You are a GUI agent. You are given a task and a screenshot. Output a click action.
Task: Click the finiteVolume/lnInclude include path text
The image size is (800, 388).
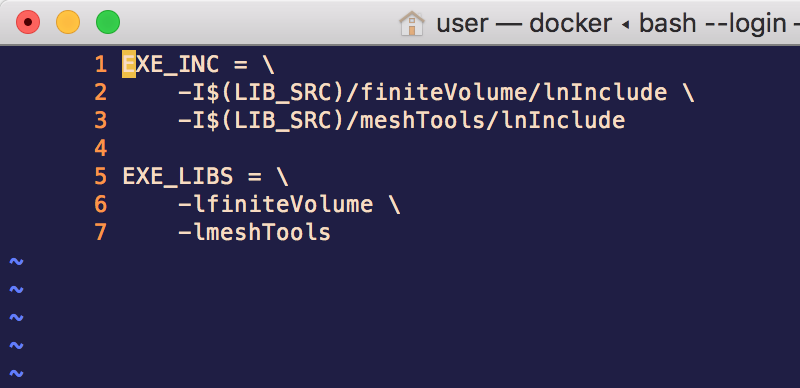pyautogui.click(x=514, y=92)
